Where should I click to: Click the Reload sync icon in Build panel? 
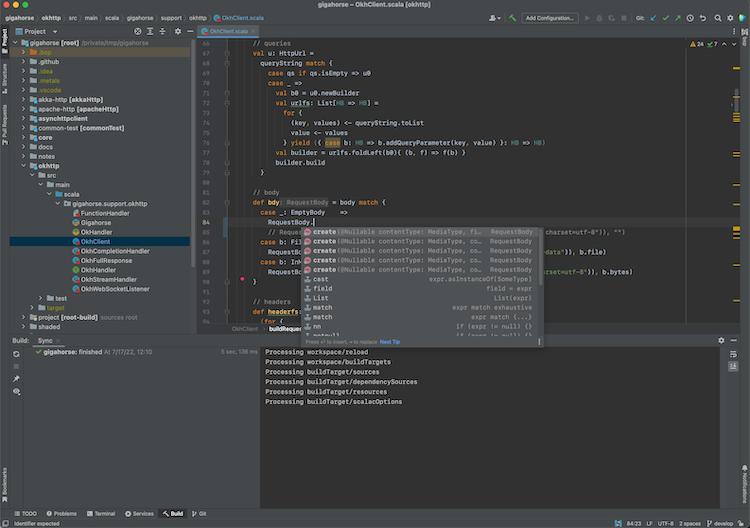click(x=16, y=354)
